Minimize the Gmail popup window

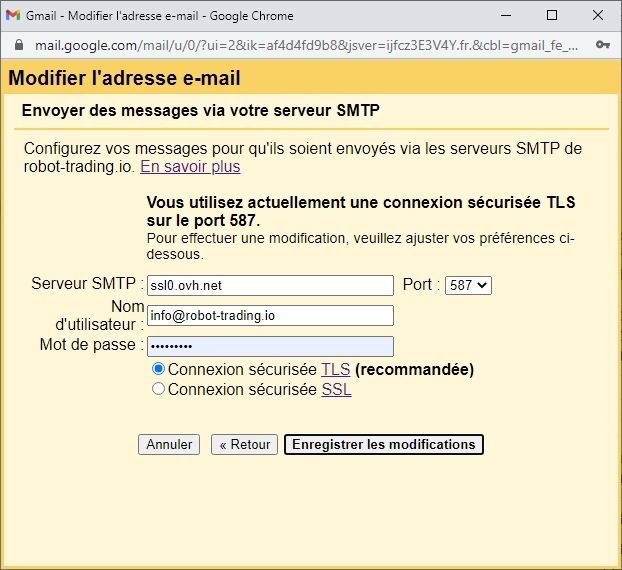pos(505,16)
